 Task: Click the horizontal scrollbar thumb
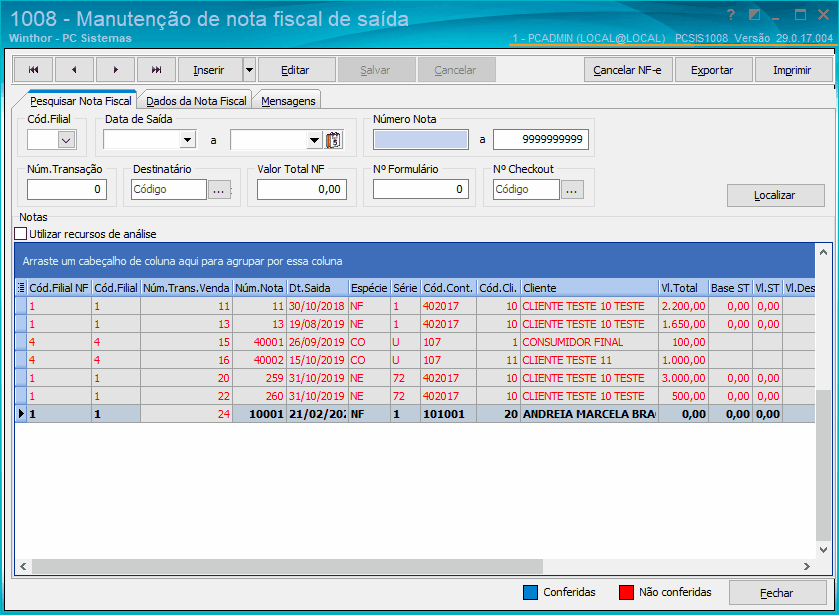pyautogui.click(x=287, y=566)
